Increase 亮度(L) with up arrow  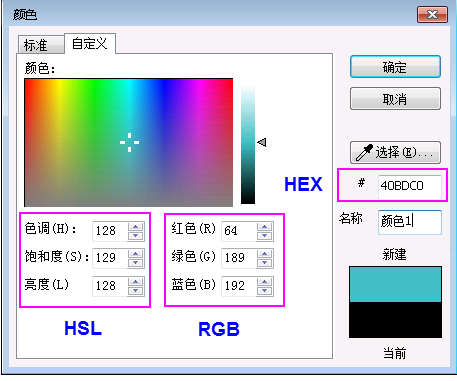[136, 282]
